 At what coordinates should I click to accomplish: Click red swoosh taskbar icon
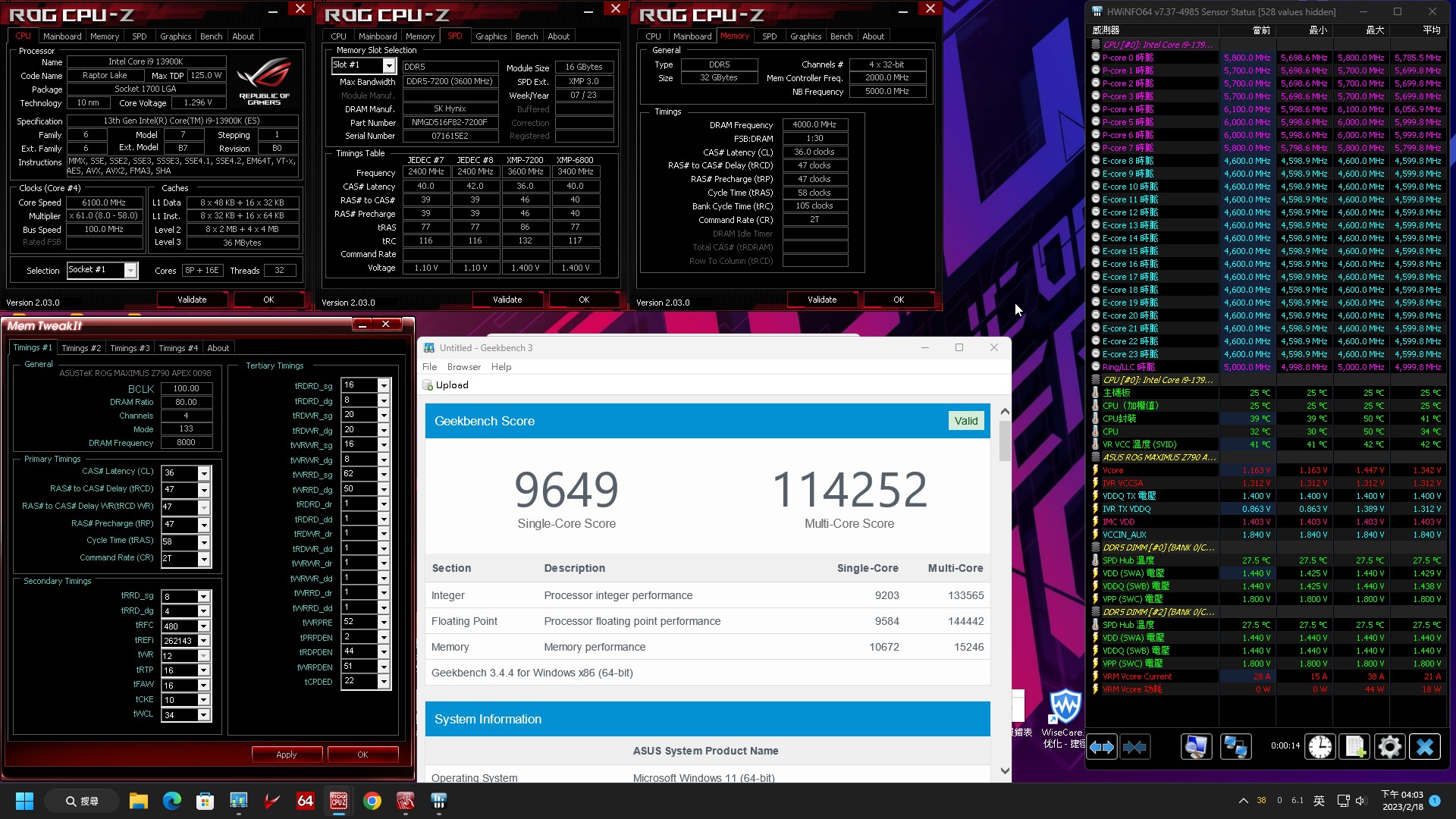coord(272,801)
